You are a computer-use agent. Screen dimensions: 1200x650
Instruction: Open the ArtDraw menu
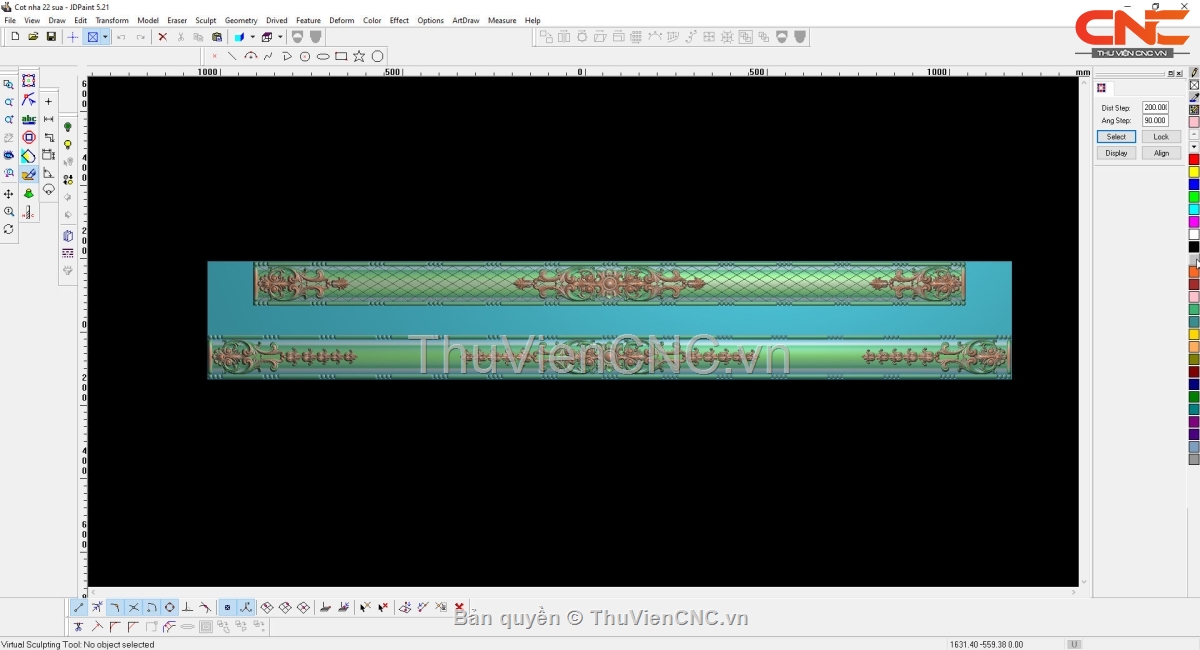465,20
